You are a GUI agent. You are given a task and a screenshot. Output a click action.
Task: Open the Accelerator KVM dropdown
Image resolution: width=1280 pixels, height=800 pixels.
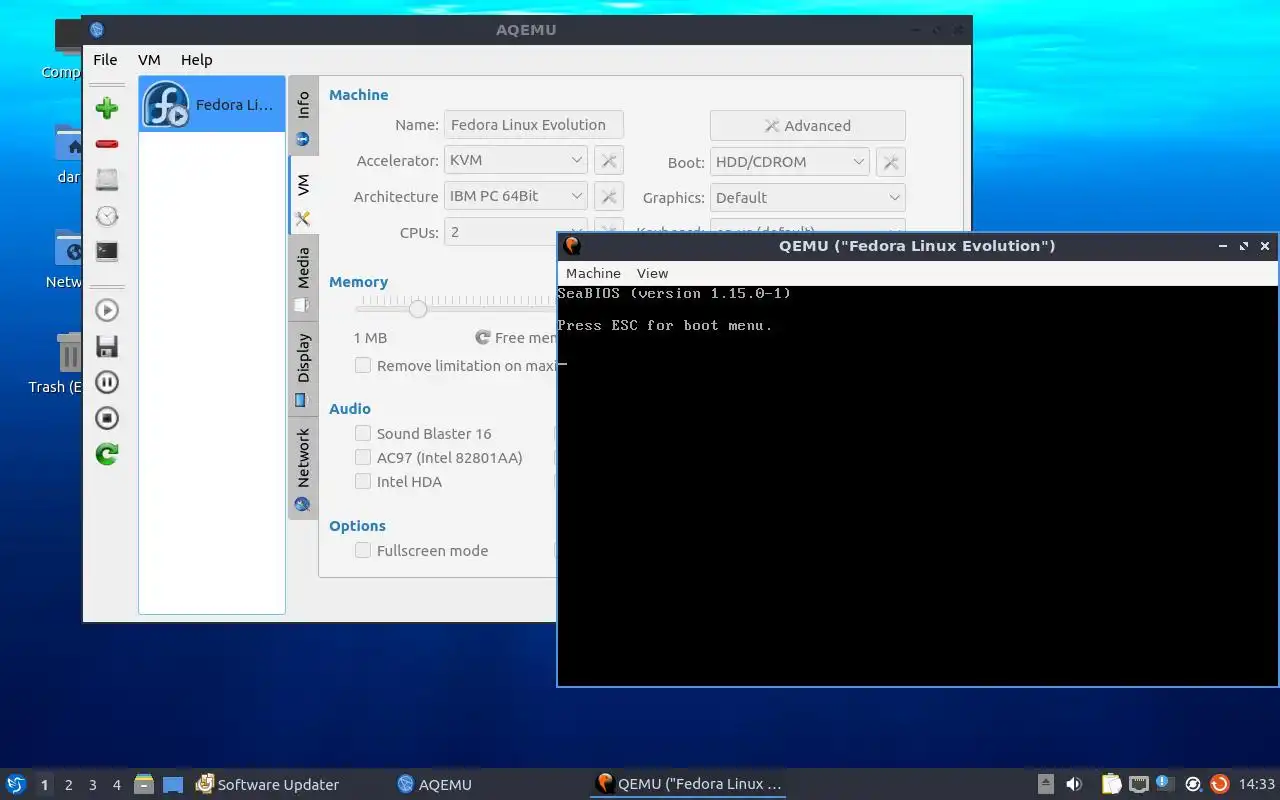coord(516,160)
